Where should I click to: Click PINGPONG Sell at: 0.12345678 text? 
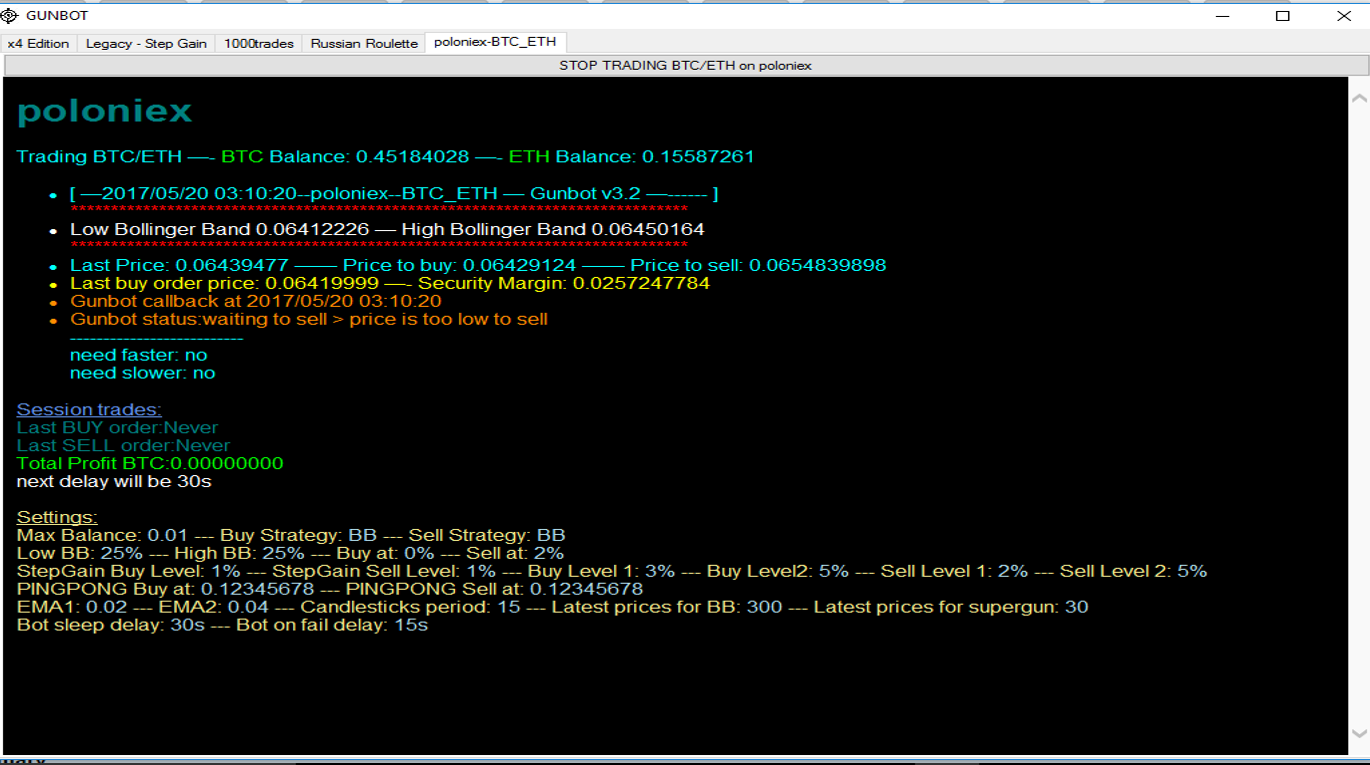(x=495, y=589)
